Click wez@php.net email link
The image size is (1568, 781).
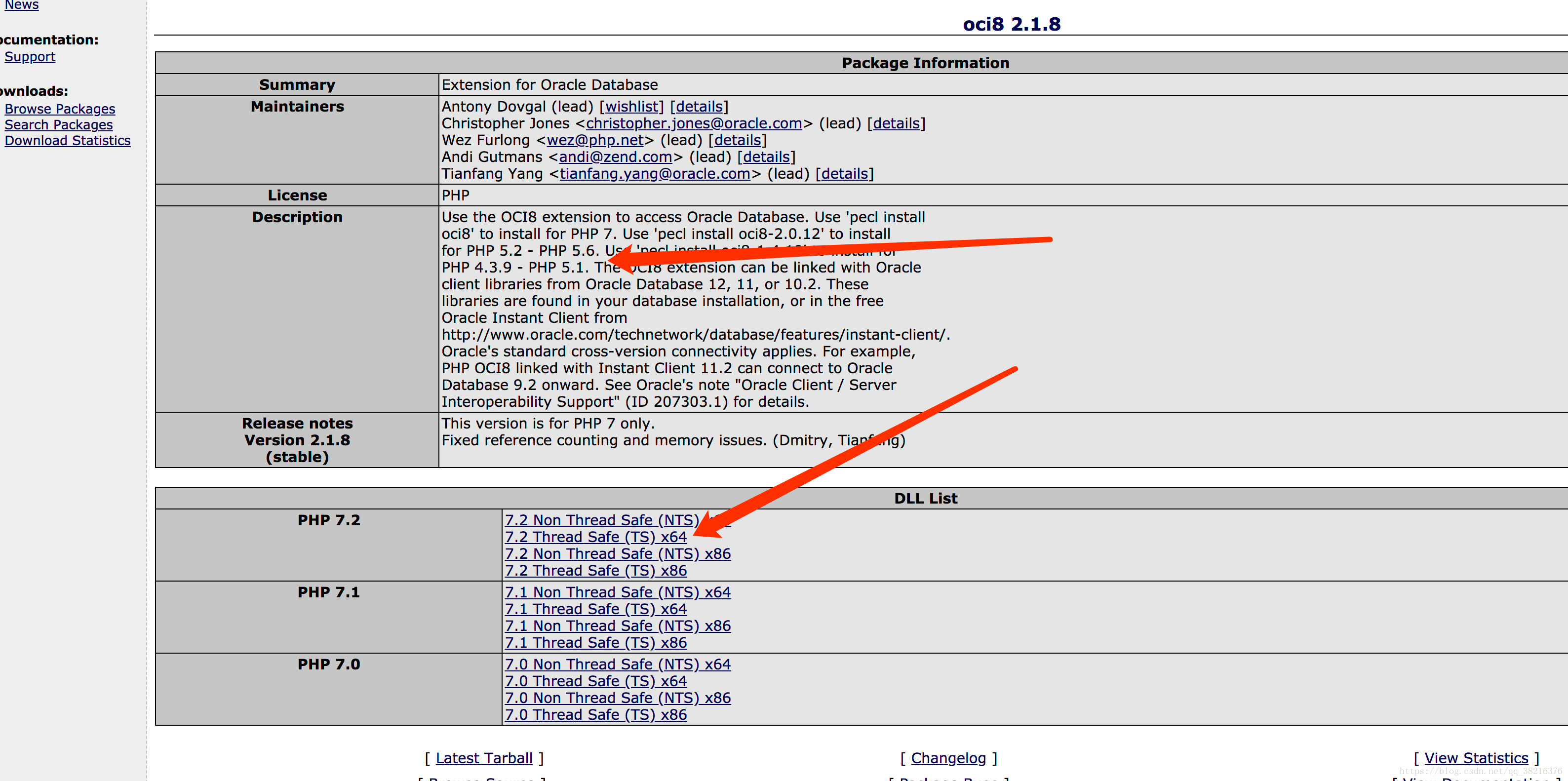pos(595,140)
